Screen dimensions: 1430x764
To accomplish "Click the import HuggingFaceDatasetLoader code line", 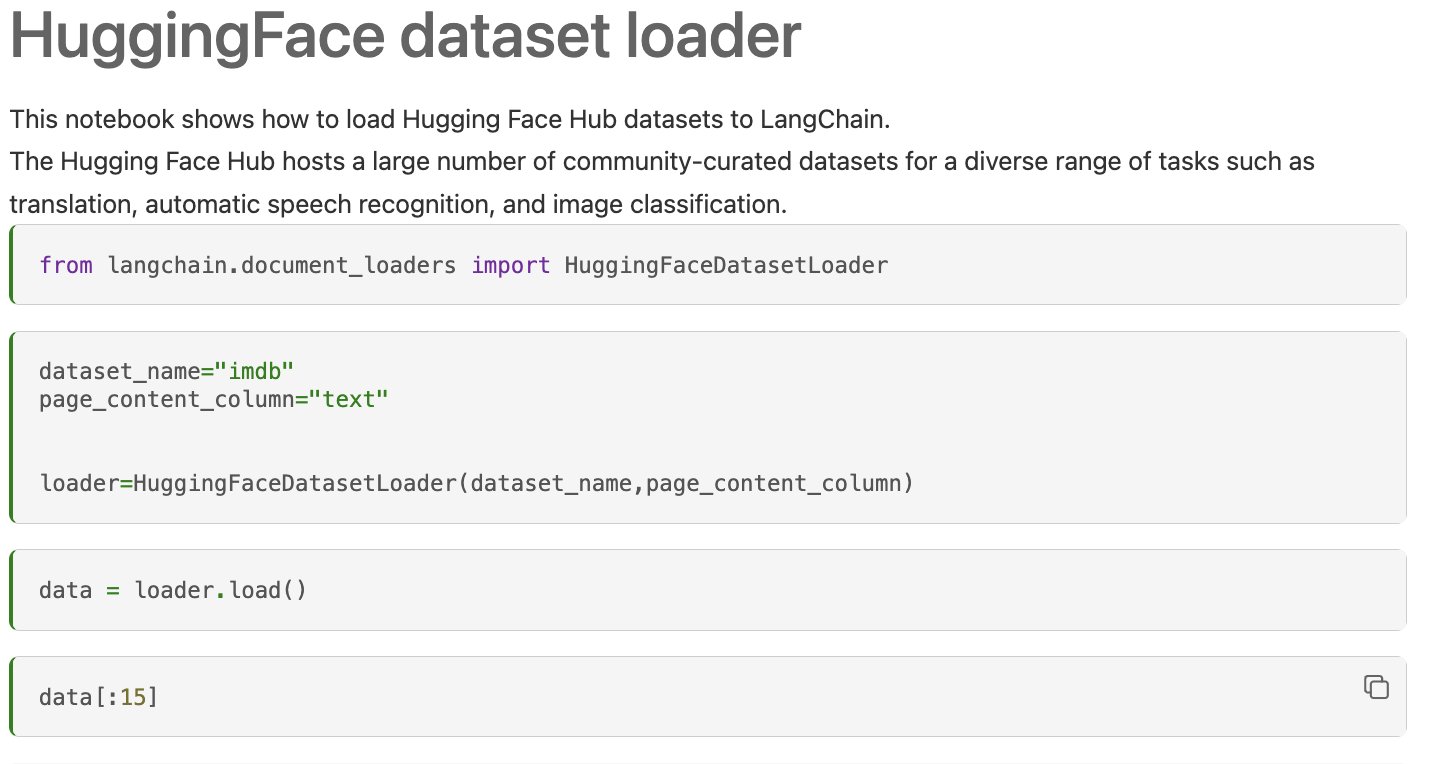I will (x=463, y=265).
